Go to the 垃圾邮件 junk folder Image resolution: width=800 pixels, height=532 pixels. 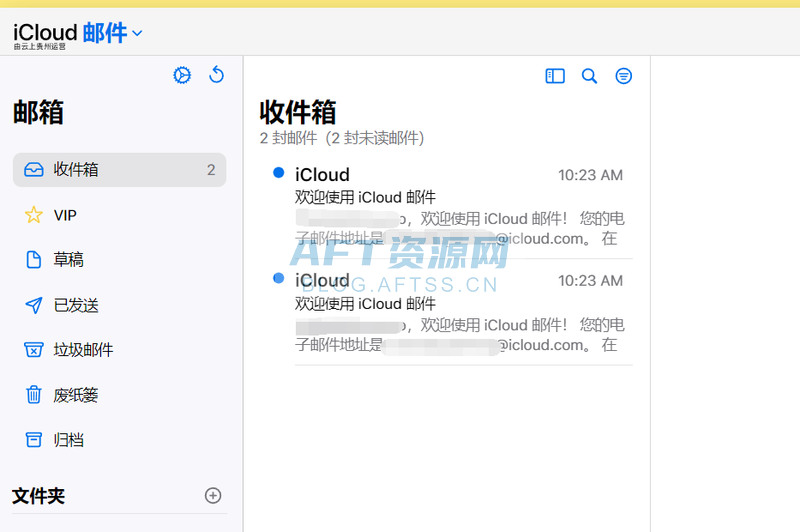(83, 350)
